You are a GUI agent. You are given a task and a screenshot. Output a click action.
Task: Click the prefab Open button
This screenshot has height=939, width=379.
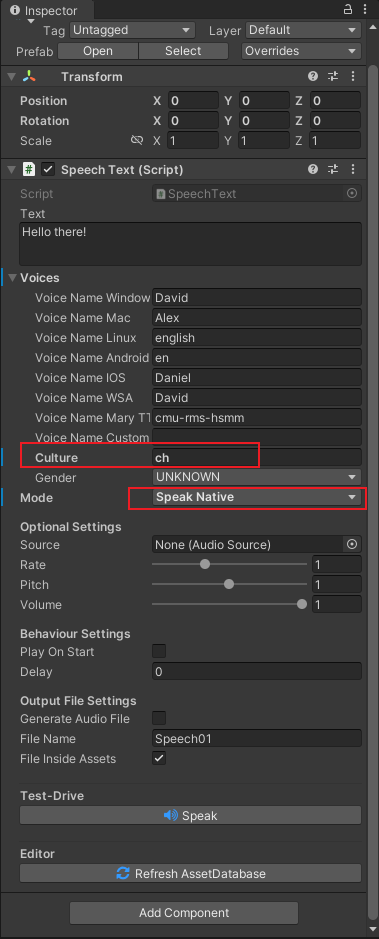[x=98, y=51]
